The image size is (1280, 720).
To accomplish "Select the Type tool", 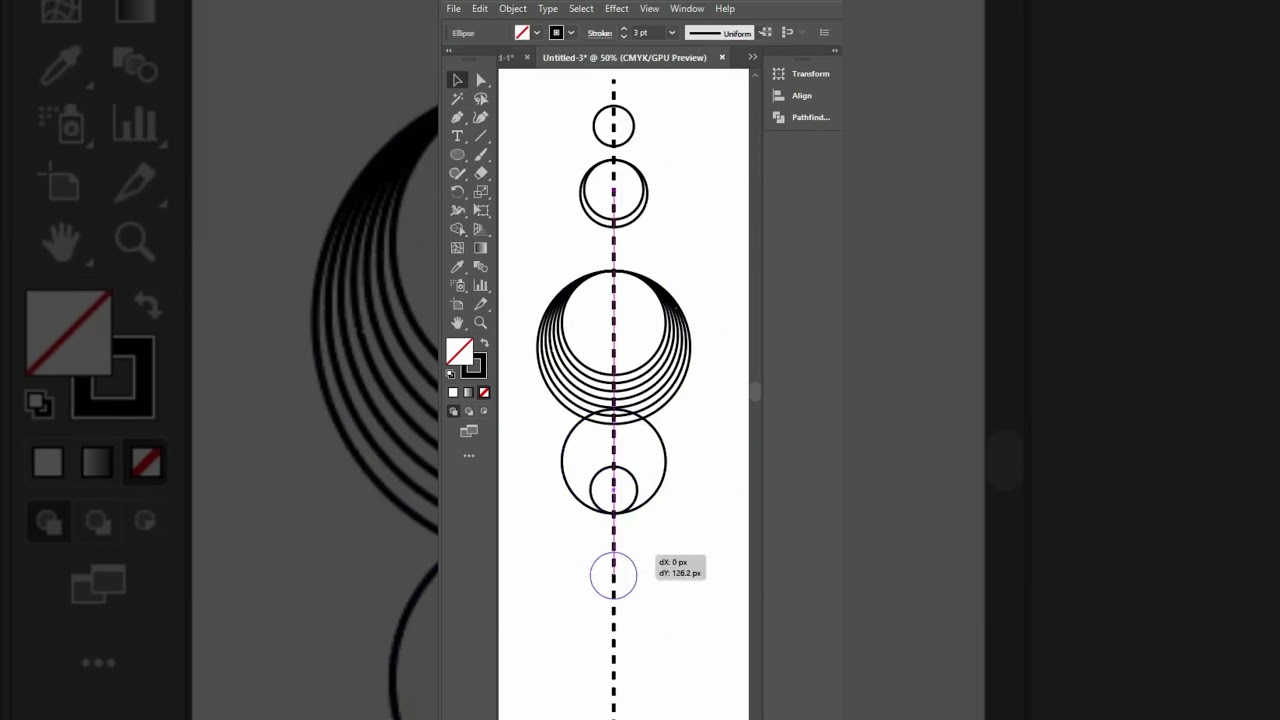I will click(x=457, y=136).
